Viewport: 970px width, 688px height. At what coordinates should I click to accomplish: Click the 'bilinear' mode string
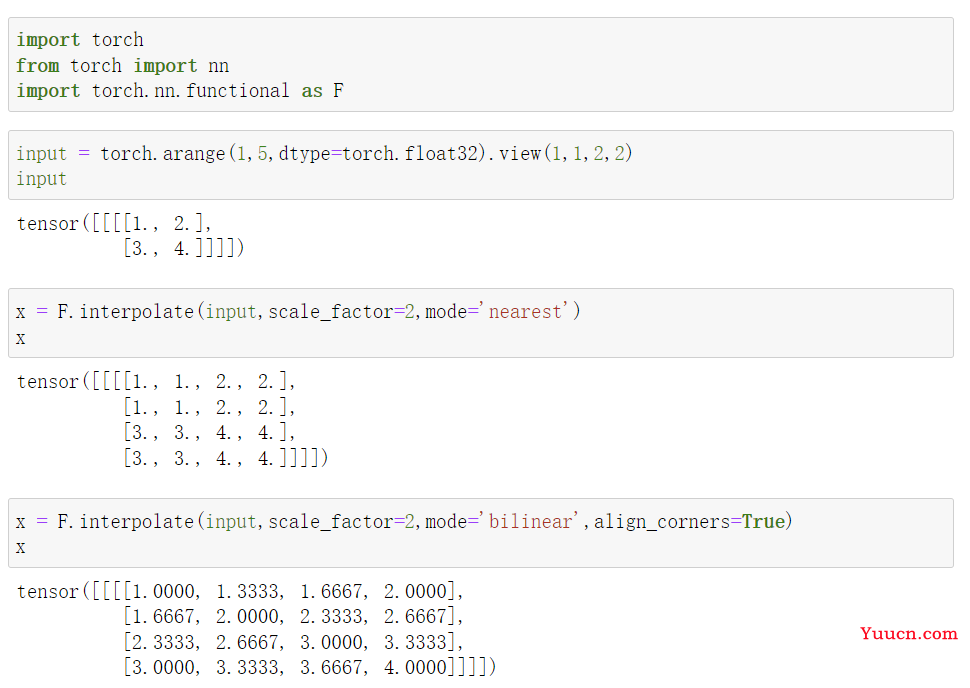tap(535, 522)
